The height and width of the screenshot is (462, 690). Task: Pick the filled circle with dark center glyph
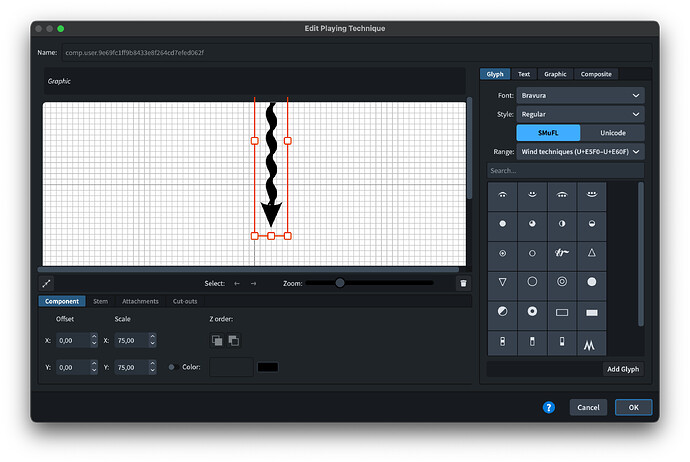coord(532,312)
